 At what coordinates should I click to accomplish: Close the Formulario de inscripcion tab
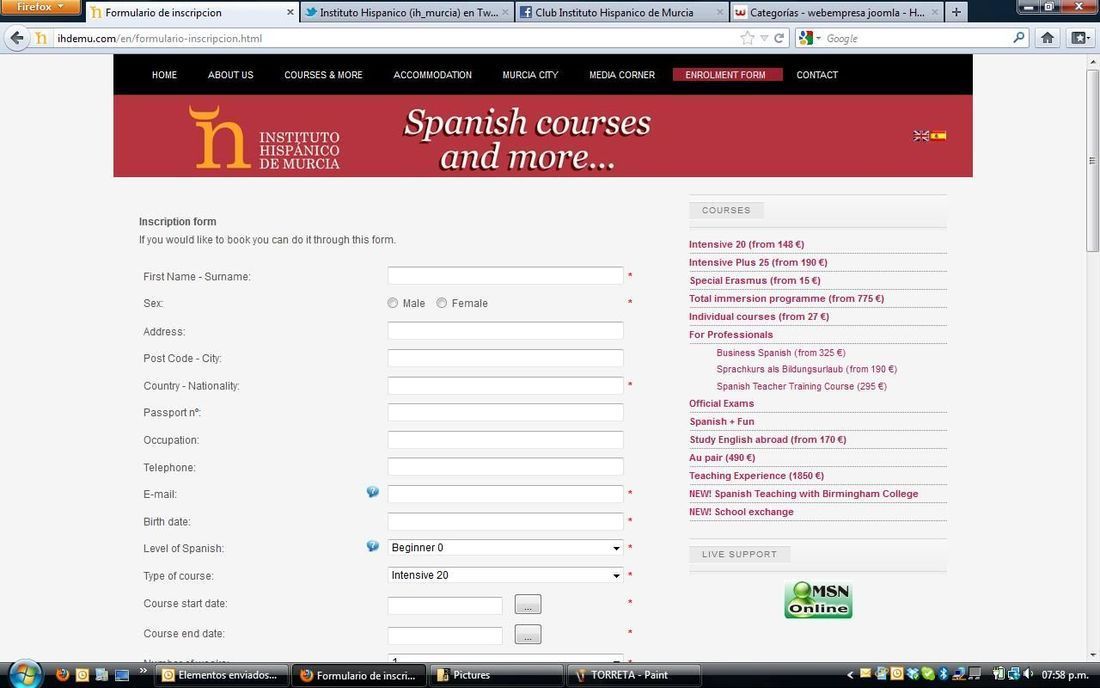290,13
